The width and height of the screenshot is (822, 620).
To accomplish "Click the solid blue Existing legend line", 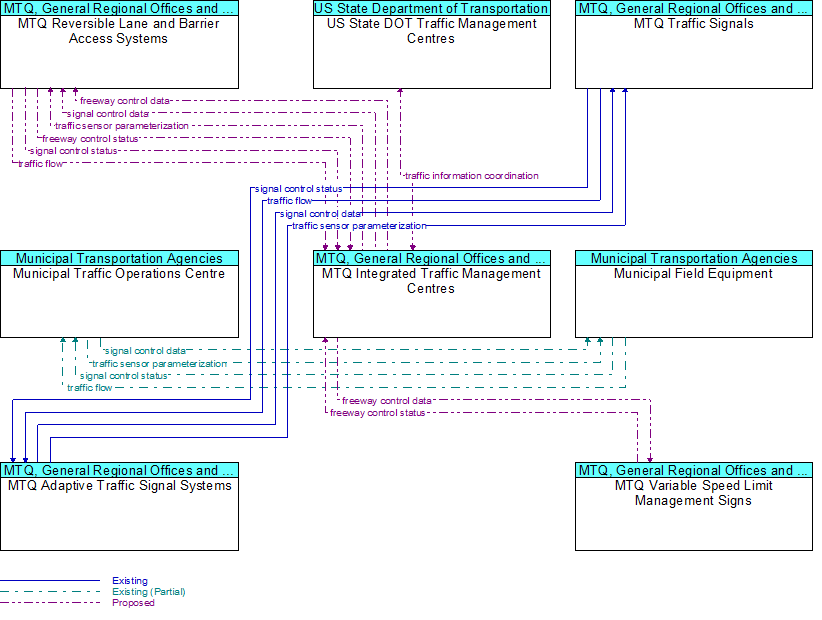I will point(50,581).
